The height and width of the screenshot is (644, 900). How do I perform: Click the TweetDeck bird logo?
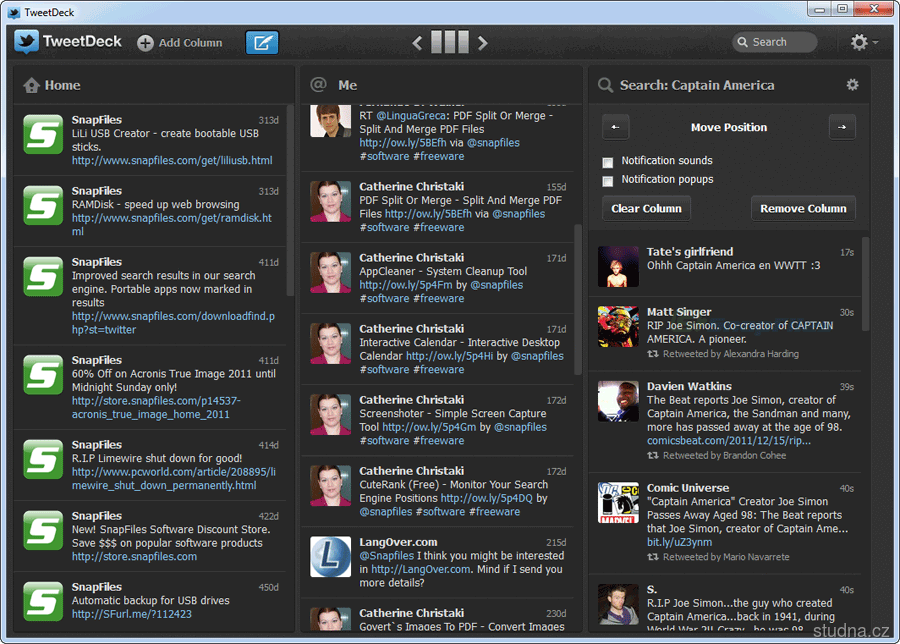pyautogui.click(x=26, y=41)
